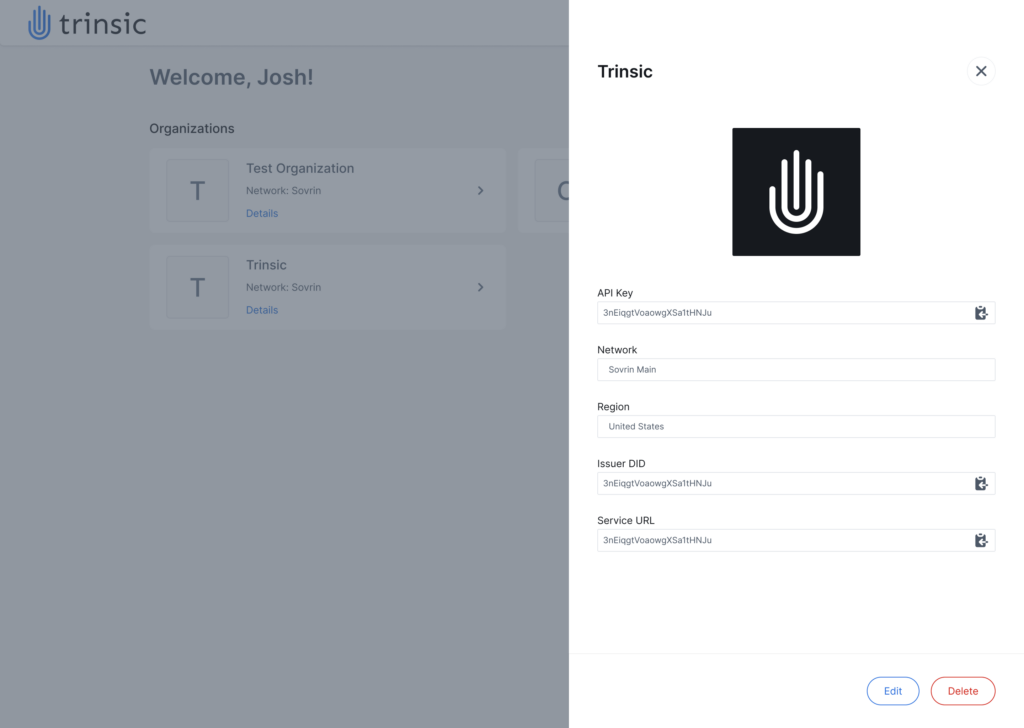Open Details link for Test Organization

click(x=262, y=214)
